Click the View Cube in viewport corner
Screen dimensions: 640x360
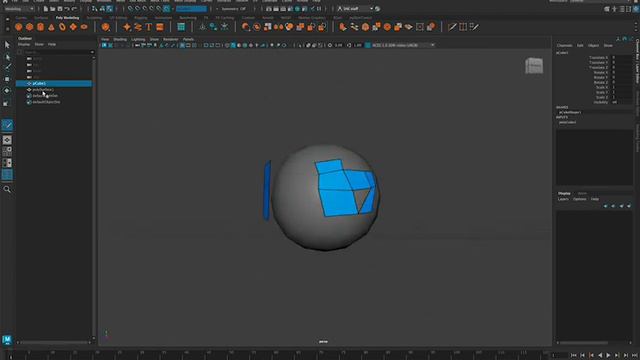point(534,66)
